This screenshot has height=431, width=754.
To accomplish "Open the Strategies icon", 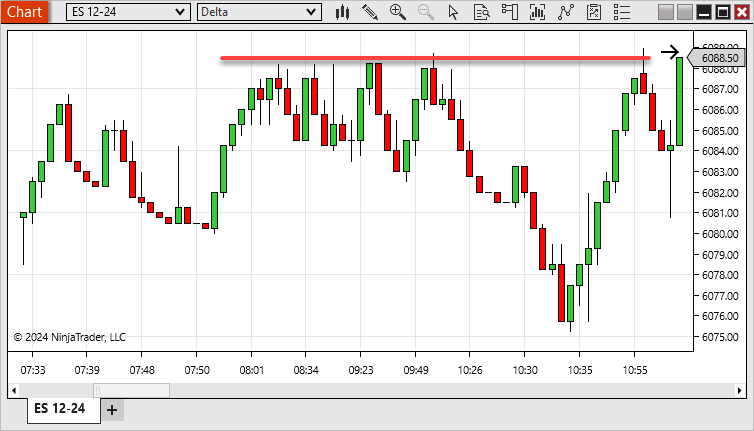I will [595, 12].
